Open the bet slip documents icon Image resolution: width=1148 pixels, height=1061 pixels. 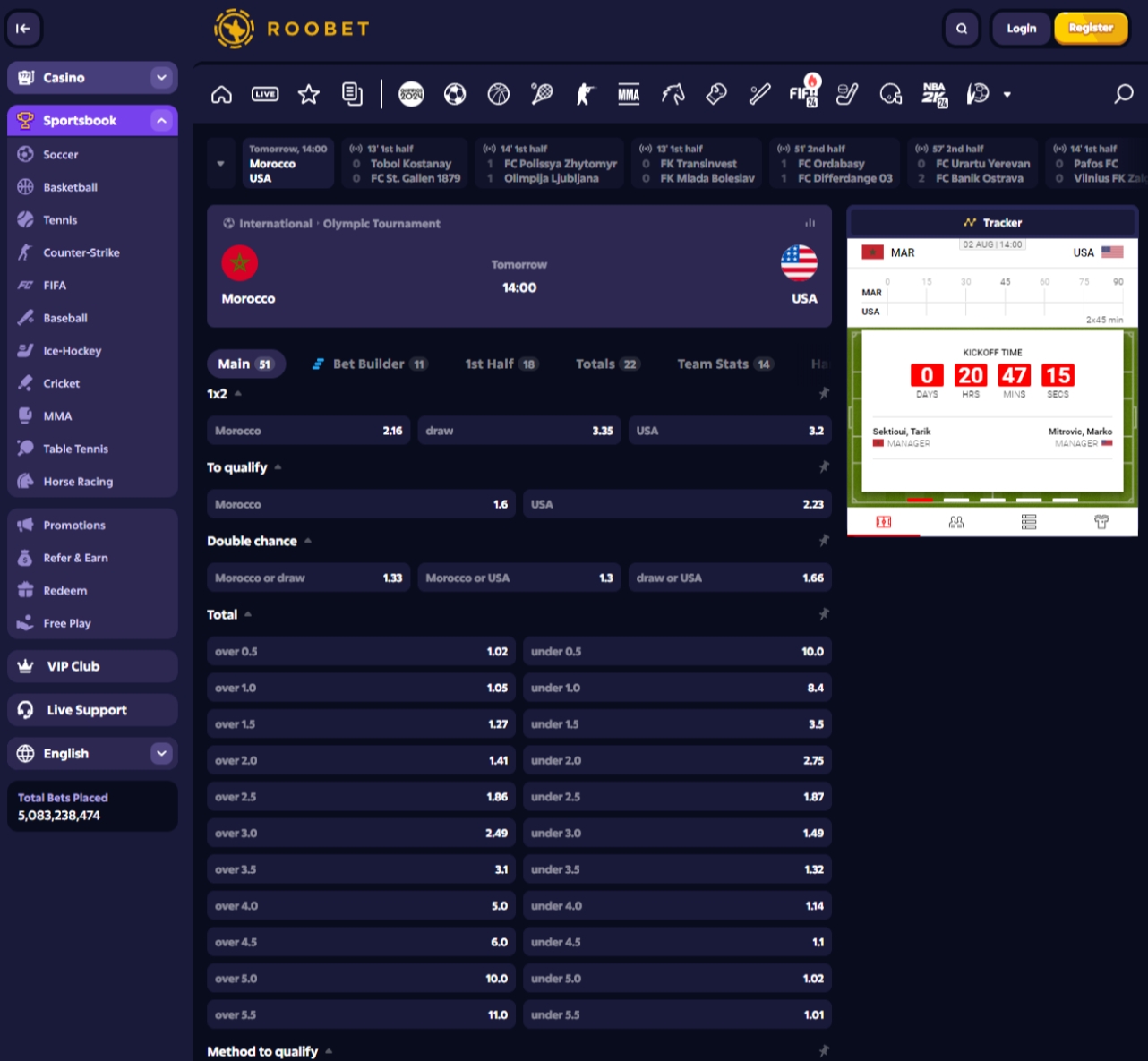point(353,94)
